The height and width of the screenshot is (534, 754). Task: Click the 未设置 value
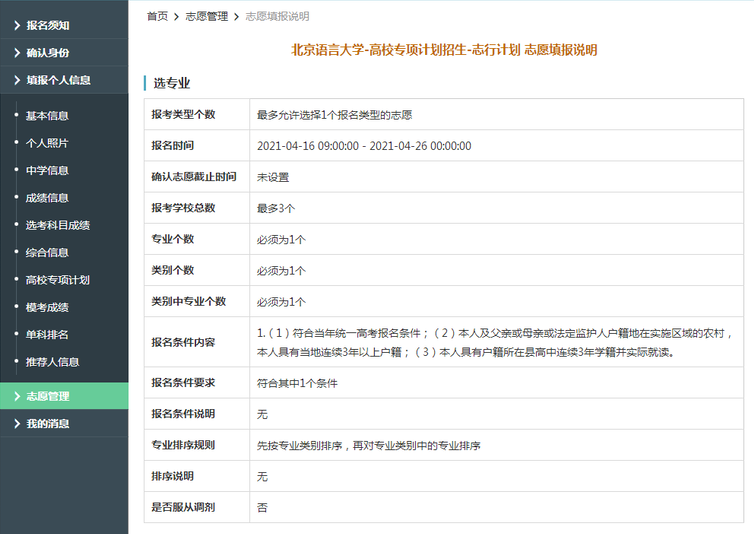click(x=273, y=178)
